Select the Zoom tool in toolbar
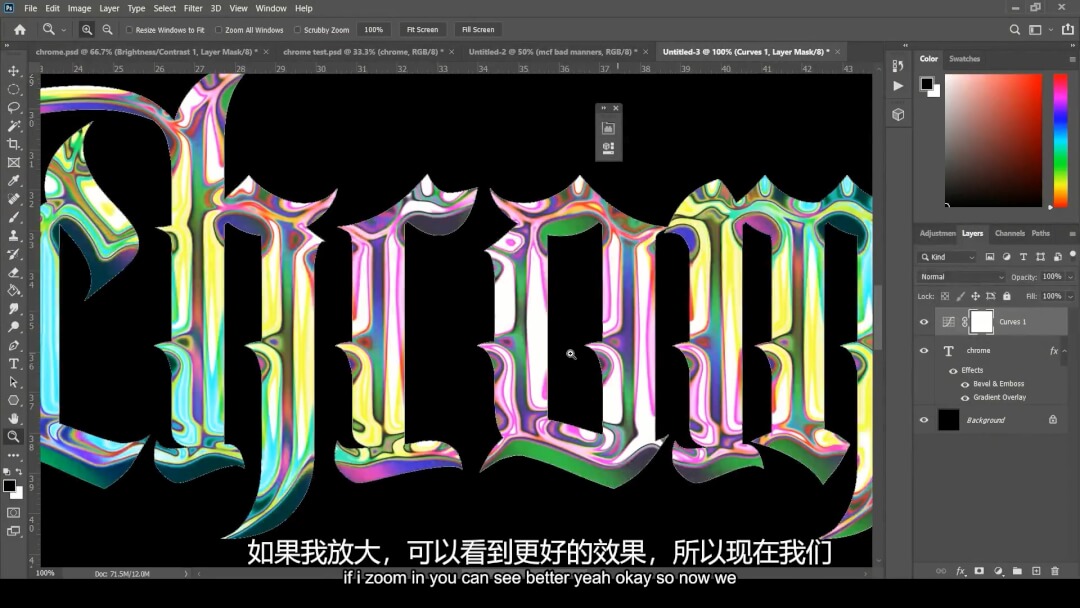The width and height of the screenshot is (1080, 608). pyautogui.click(x=14, y=437)
